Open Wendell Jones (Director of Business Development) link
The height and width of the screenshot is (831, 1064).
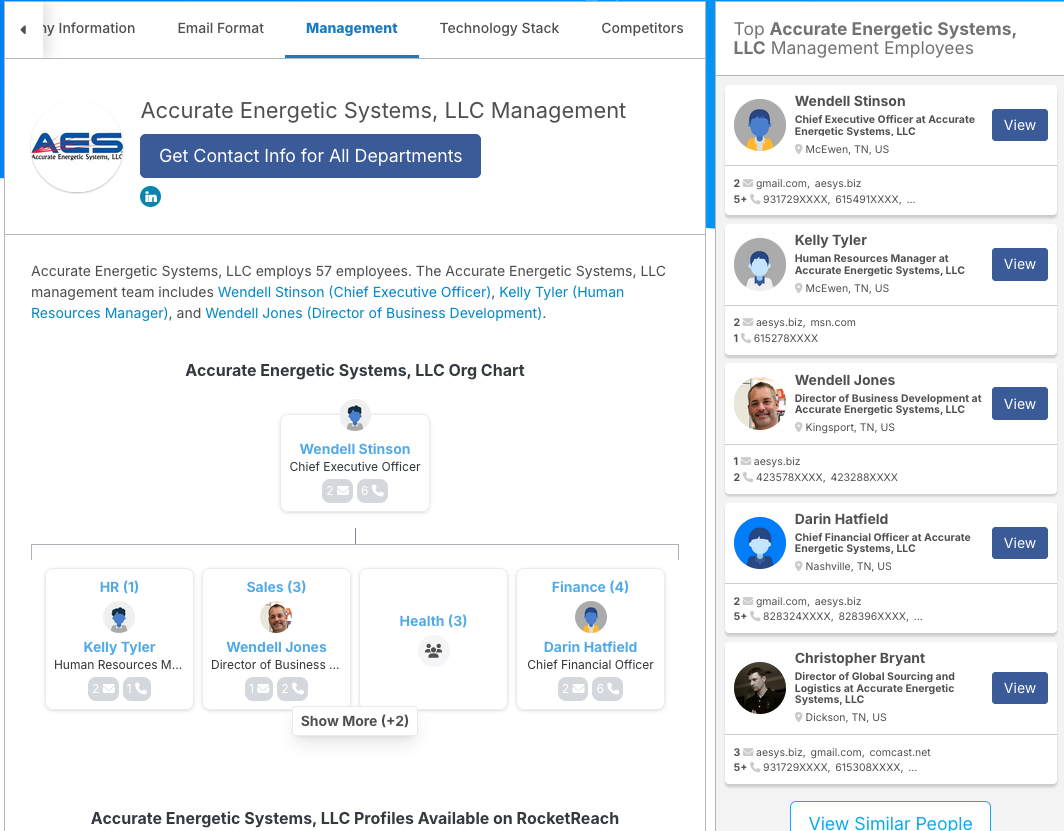coord(374,313)
